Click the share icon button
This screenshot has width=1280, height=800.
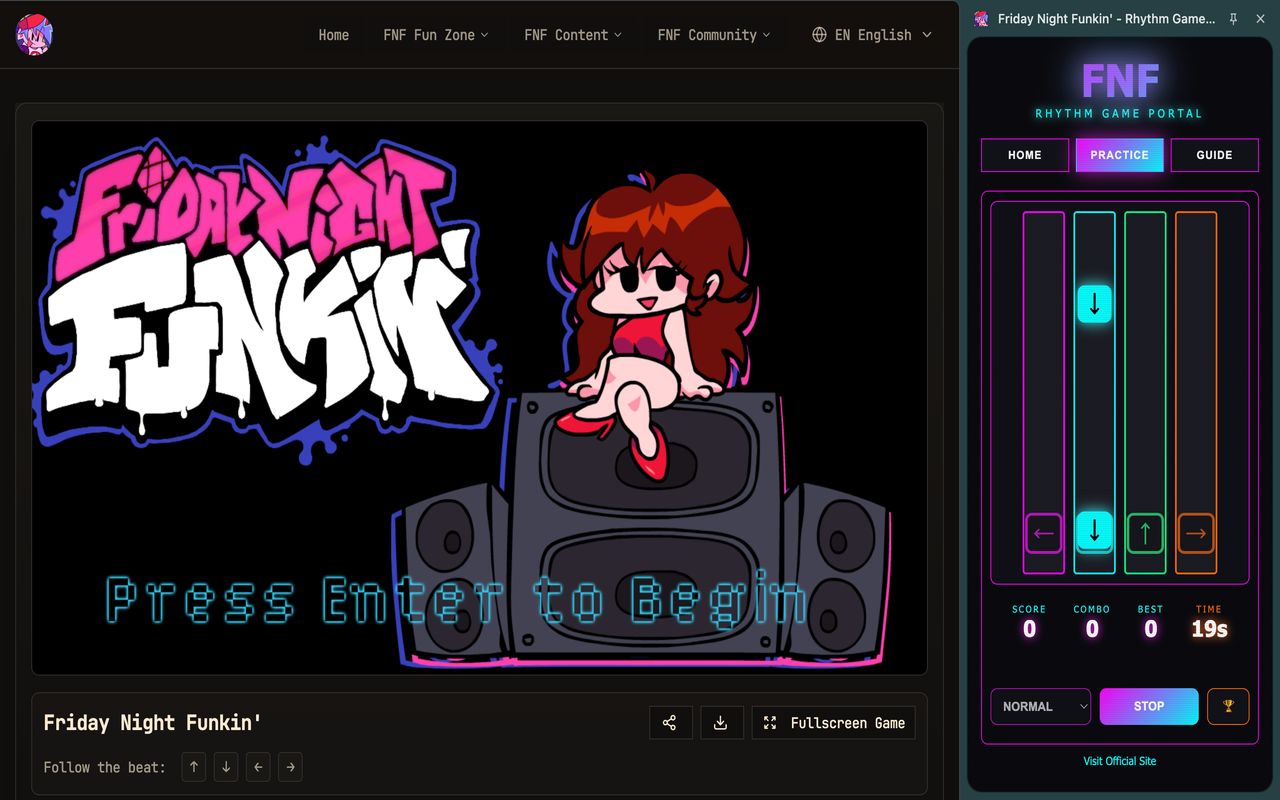click(x=670, y=723)
